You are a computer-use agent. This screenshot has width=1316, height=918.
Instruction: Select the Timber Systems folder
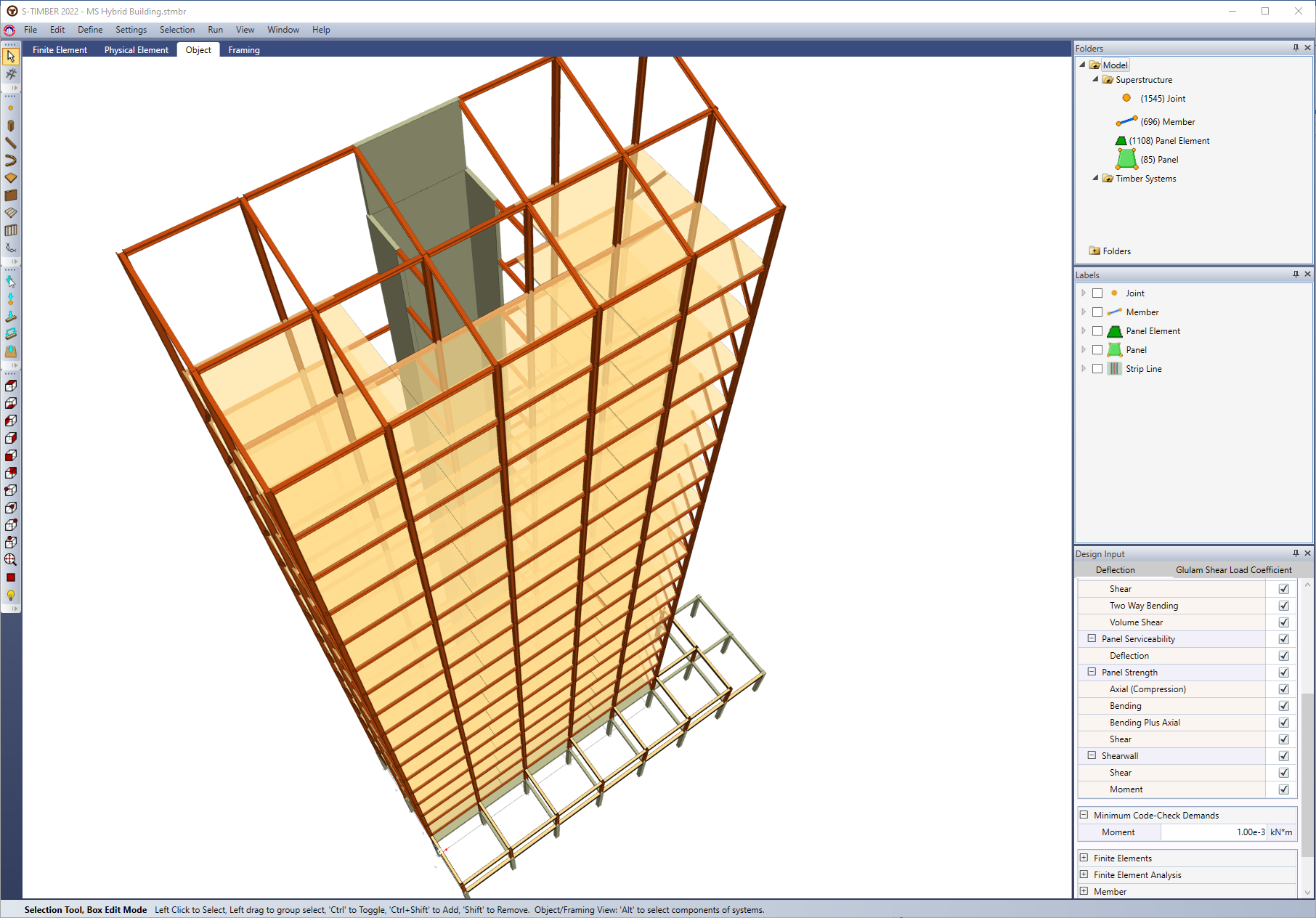pyautogui.click(x=1145, y=179)
